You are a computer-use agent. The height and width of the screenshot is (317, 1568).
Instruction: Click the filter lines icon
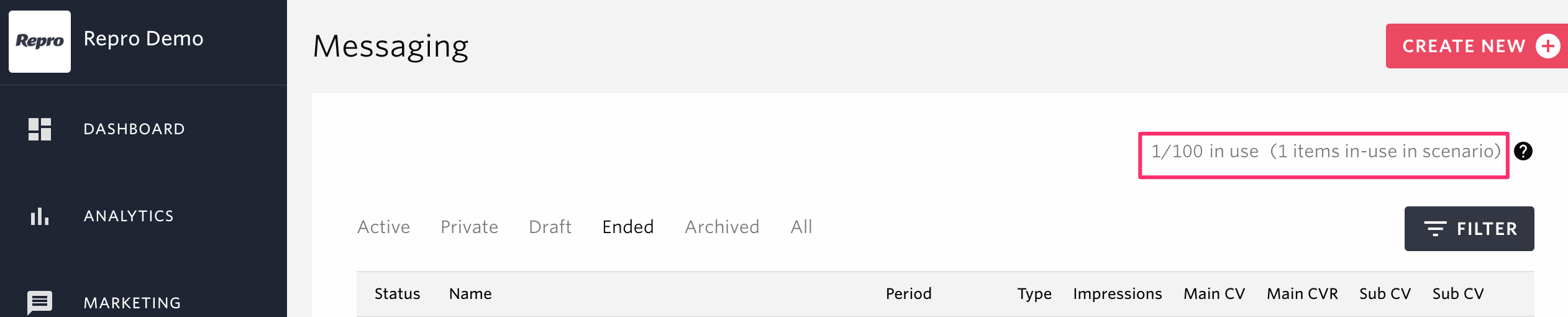point(1435,229)
